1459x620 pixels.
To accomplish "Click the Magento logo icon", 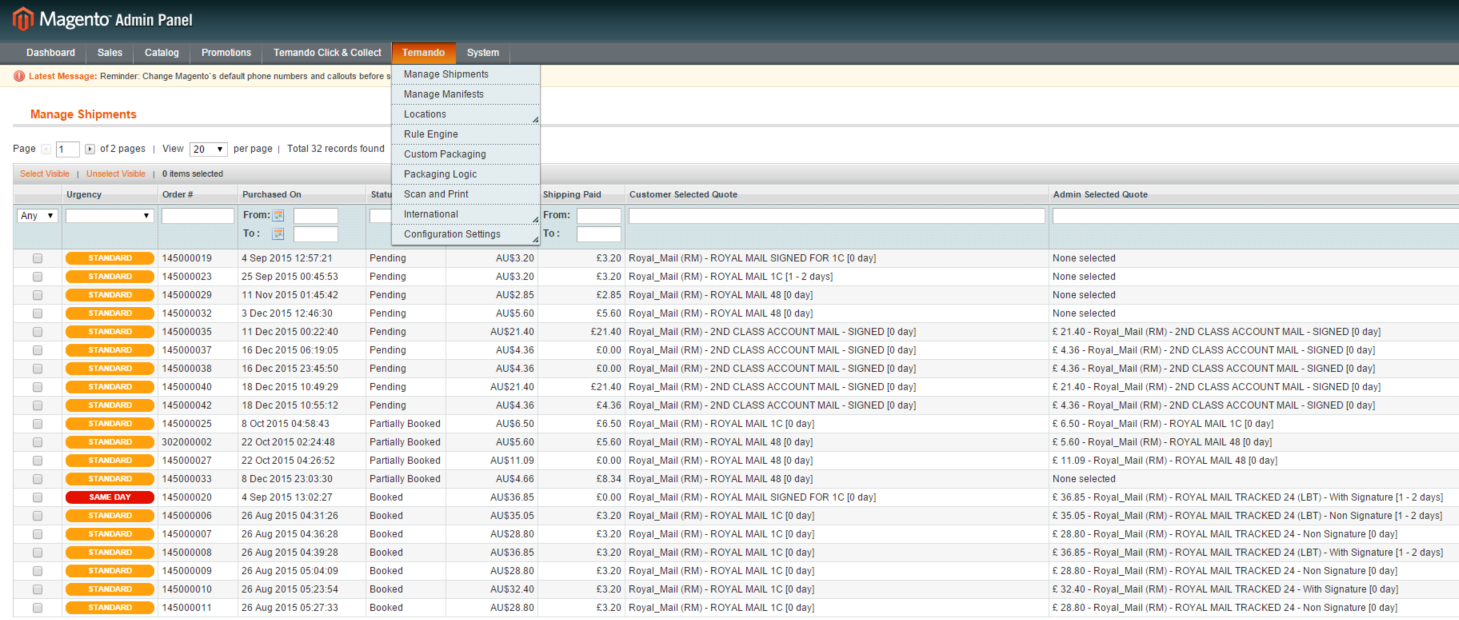I will [22, 19].
